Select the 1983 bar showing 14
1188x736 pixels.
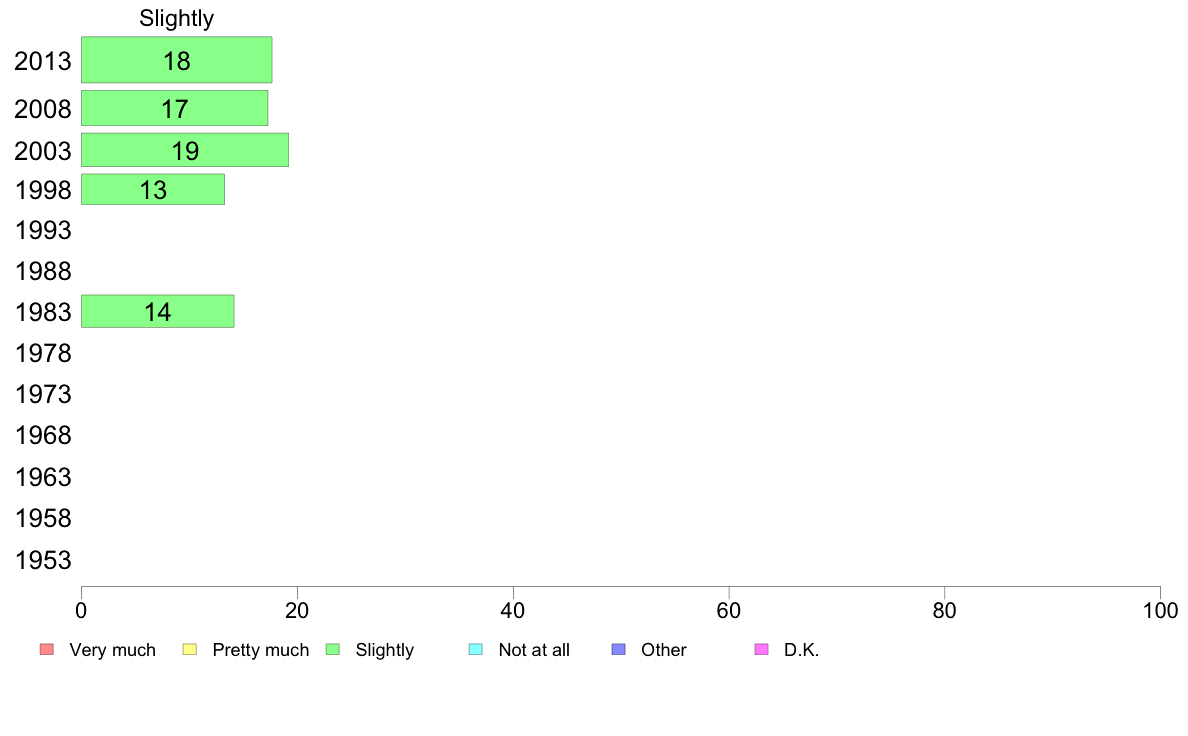point(158,312)
